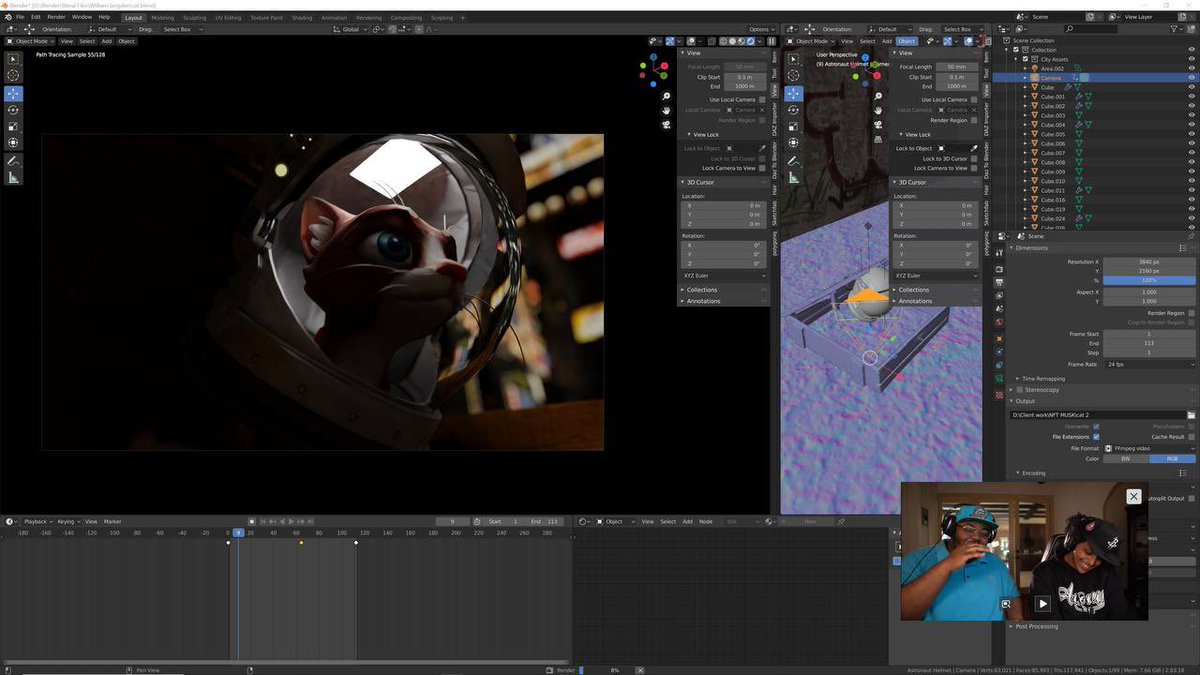This screenshot has width=1200, height=675.
Task: Enable Lock to 3D Cursor in right sidebar
Action: coord(974,158)
